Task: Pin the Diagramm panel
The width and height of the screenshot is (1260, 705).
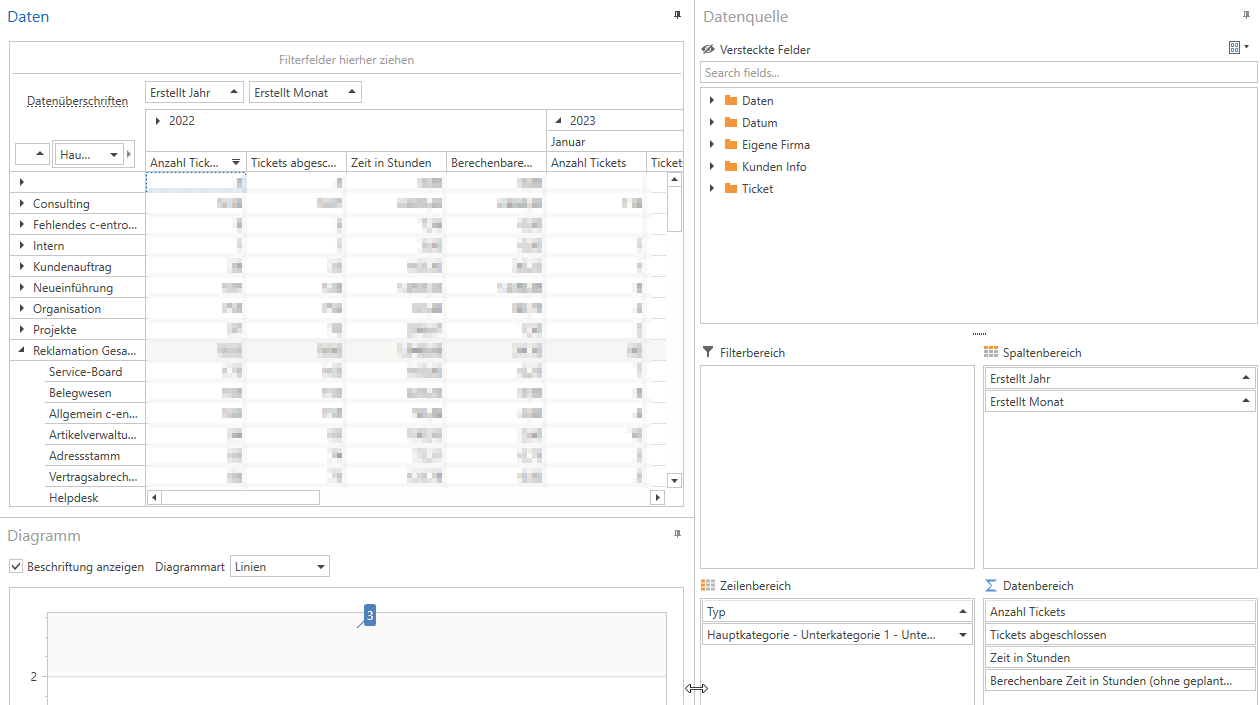Action: (677, 534)
